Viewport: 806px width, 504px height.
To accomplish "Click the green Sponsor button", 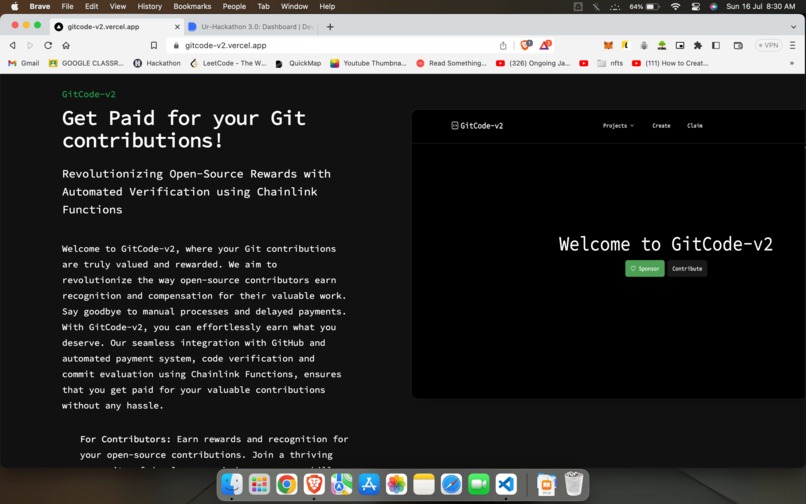I will point(645,268).
